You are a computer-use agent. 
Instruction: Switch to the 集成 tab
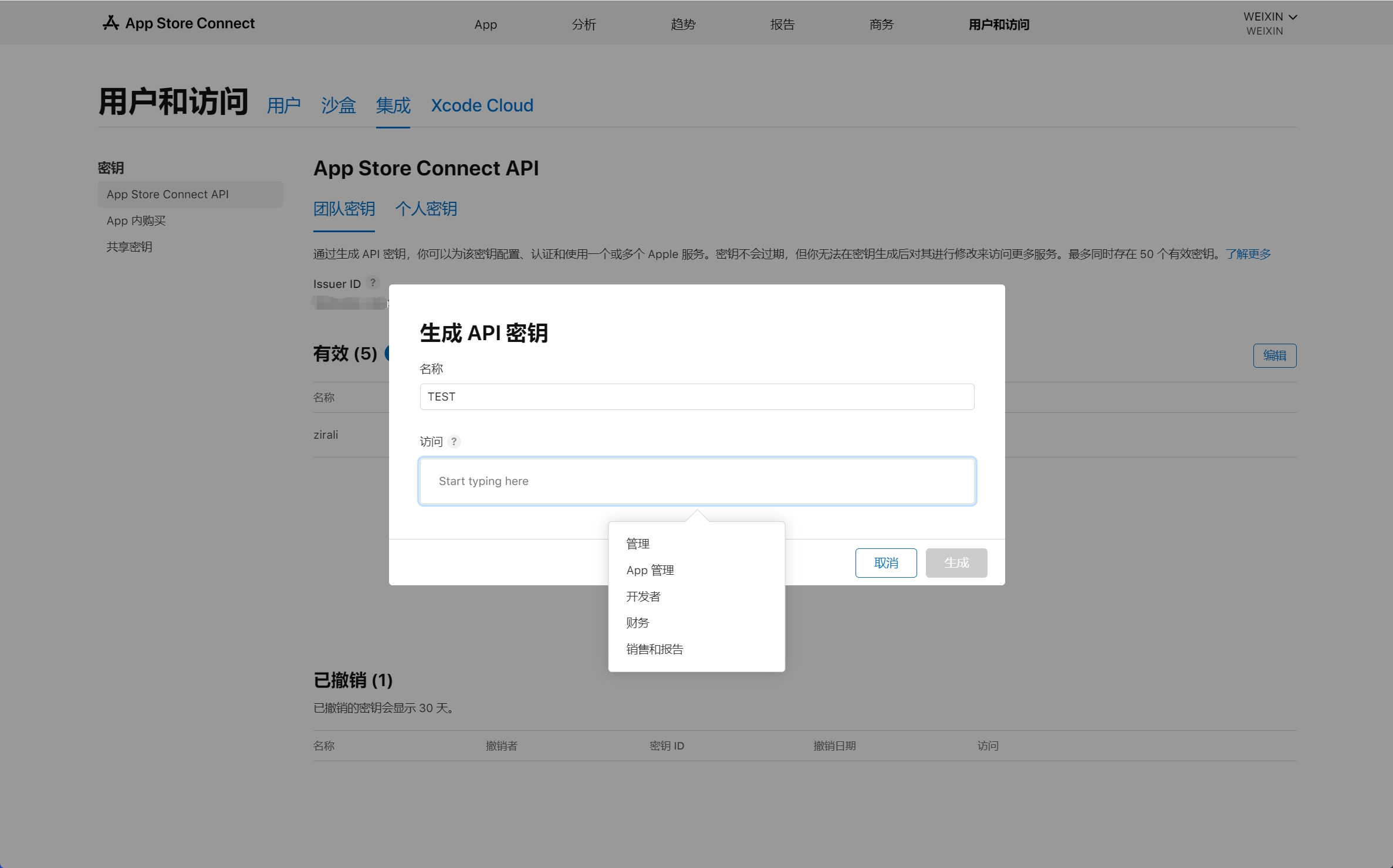(x=393, y=106)
